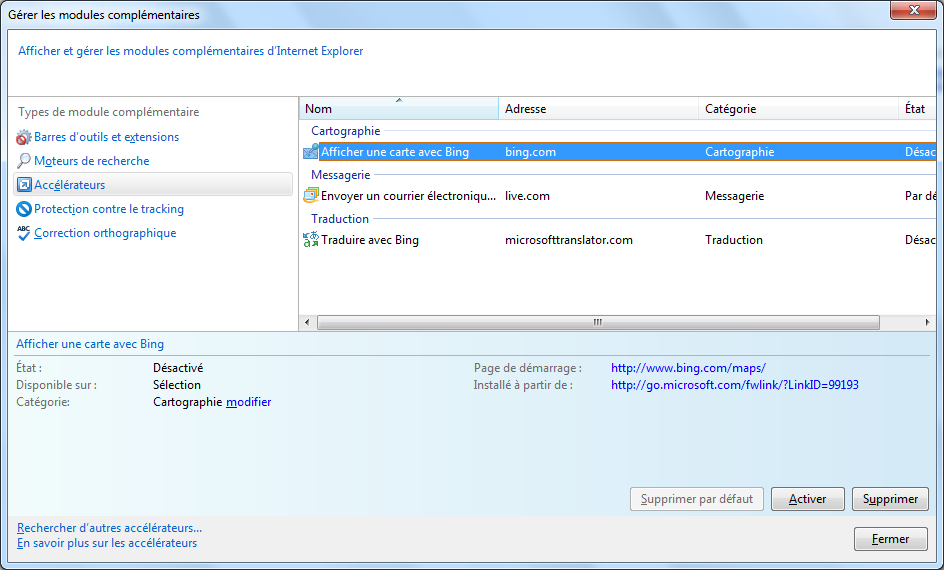Click the Supprimer button
Viewport: 944px width, 570px height.
(890, 499)
